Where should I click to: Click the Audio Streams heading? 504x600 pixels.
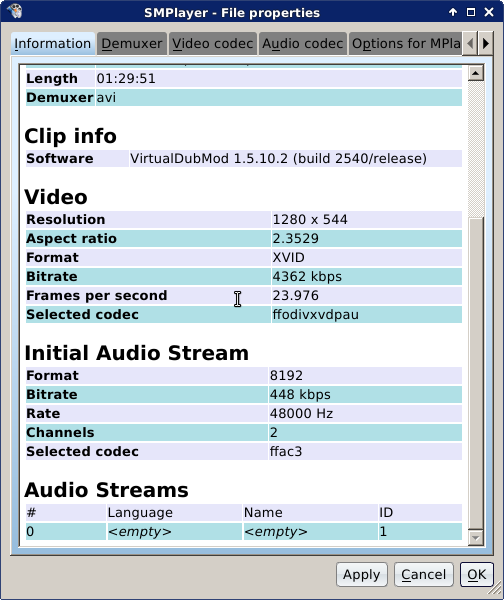point(106,490)
